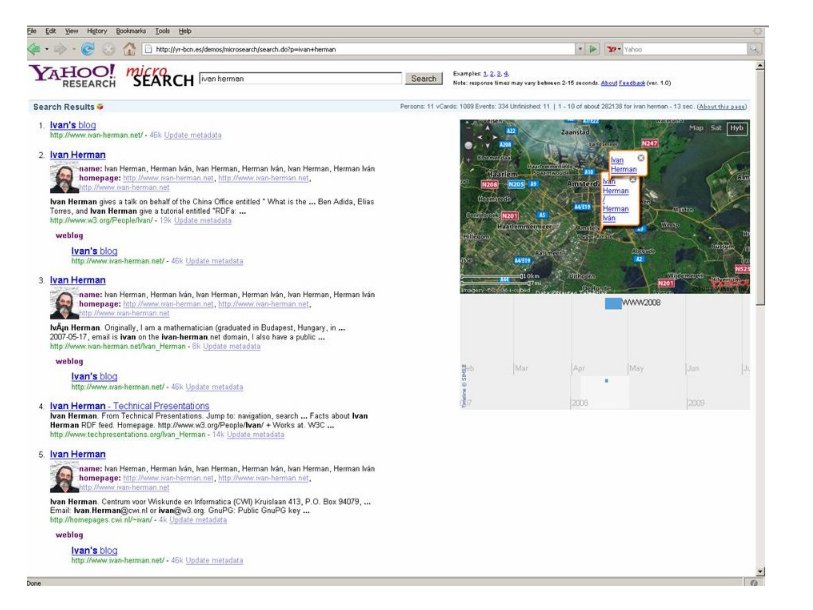Open the Bookmarks menu
The height and width of the screenshot is (610, 813).
[131, 31]
